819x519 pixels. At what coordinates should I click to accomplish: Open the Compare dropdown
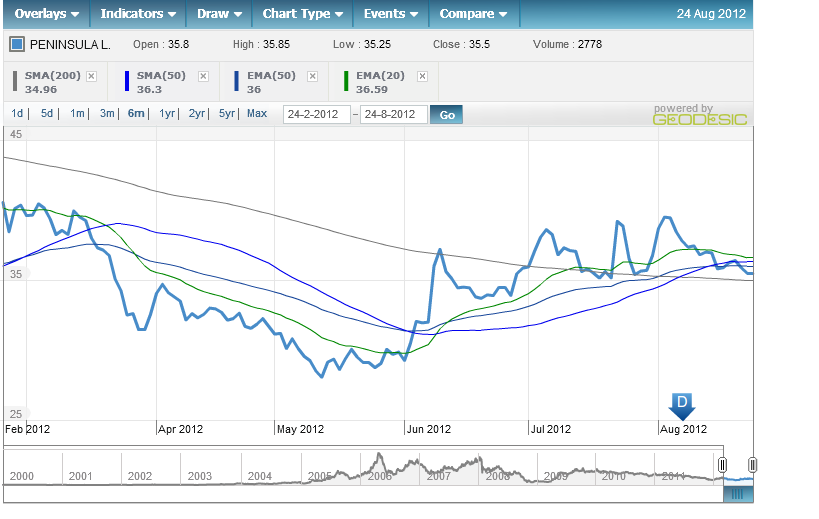(474, 14)
